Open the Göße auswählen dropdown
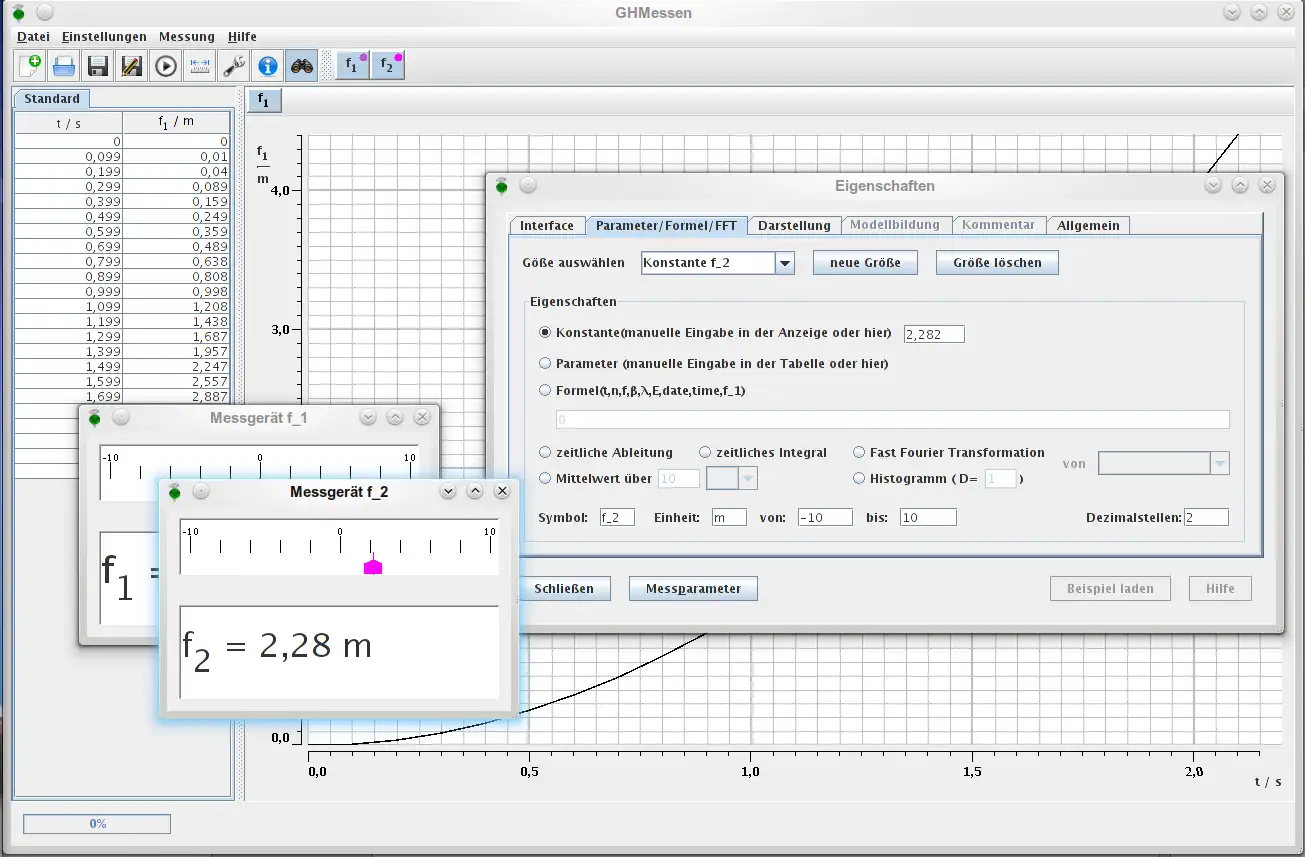This screenshot has width=1305, height=857. tap(785, 263)
